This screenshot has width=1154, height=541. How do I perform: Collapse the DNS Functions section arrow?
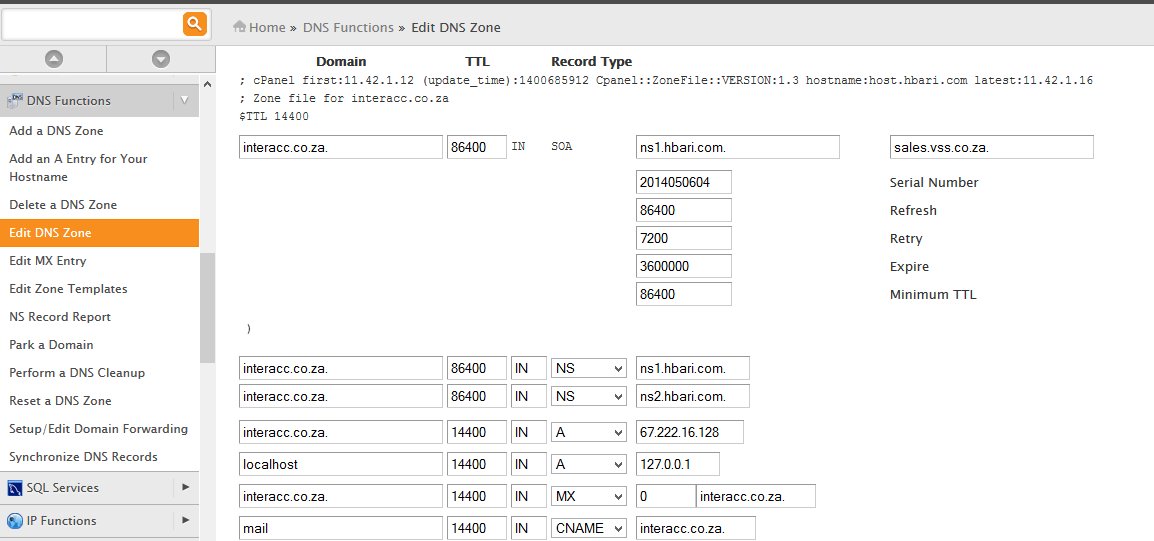(185, 100)
